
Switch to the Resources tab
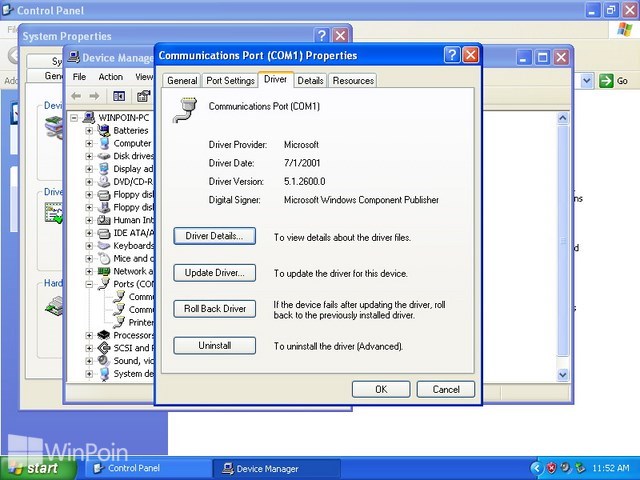353,80
